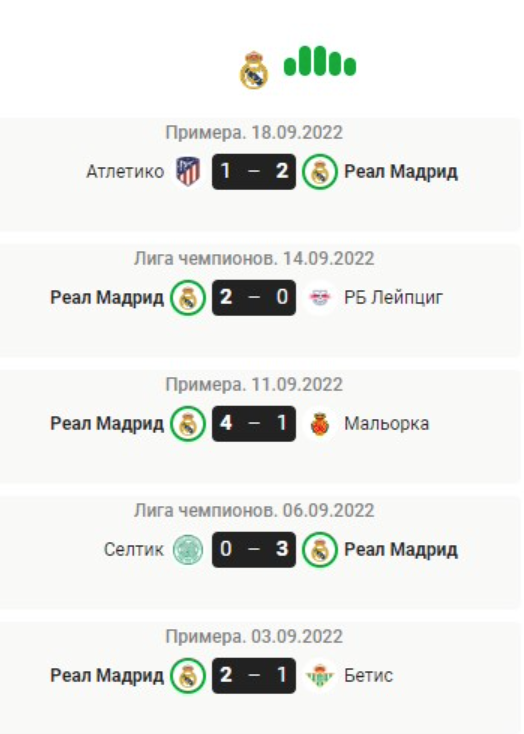Click the Mallorca club crest
Image resolution: width=524 pixels, height=734 pixels.
[x=320, y=424]
